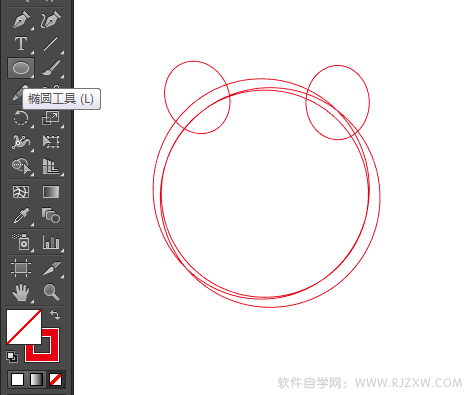
Task: Select the Line Segment tool
Action: click(x=51, y=44)
